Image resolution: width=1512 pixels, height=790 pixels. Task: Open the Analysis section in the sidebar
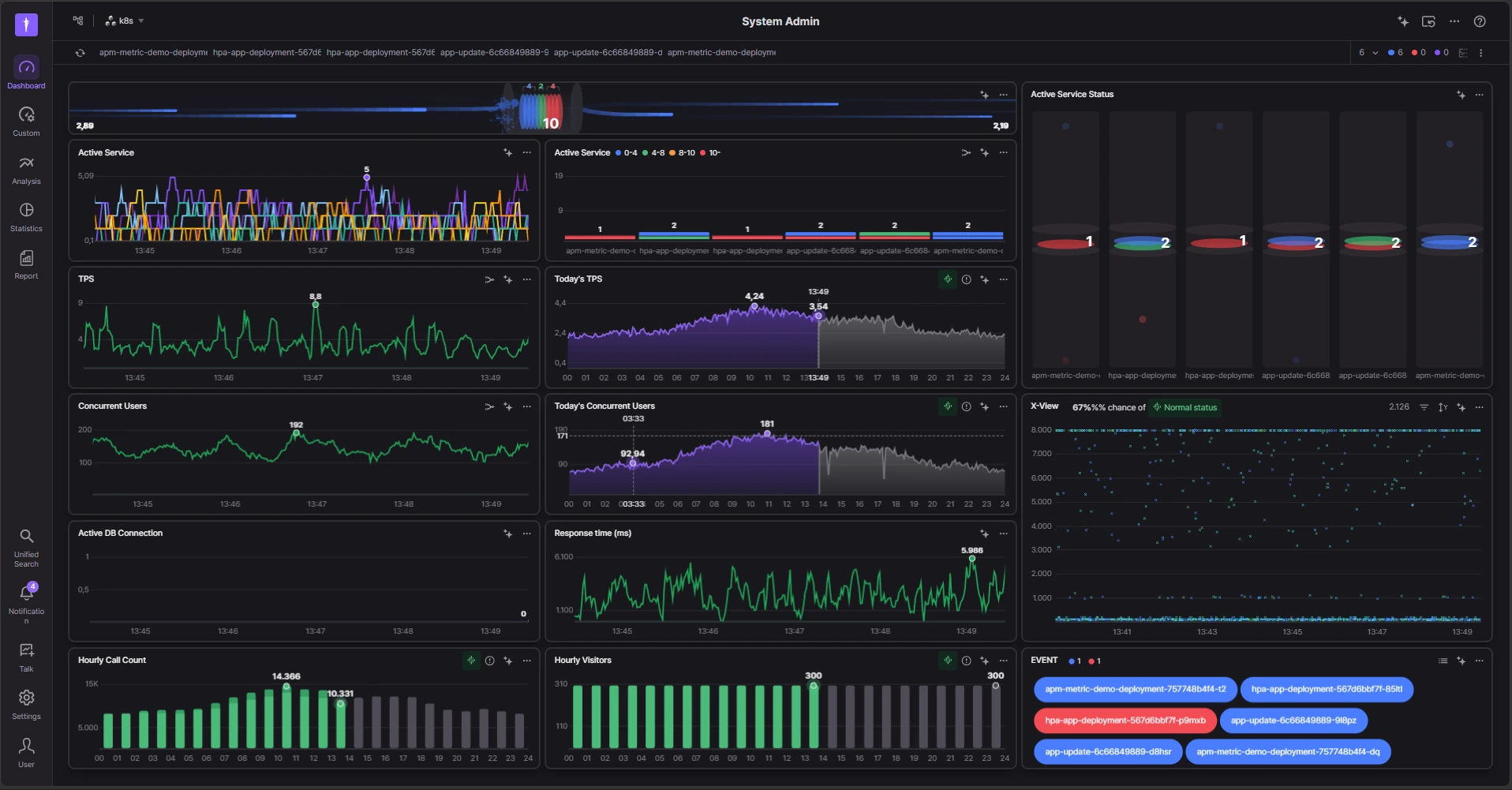pos(26,170)
